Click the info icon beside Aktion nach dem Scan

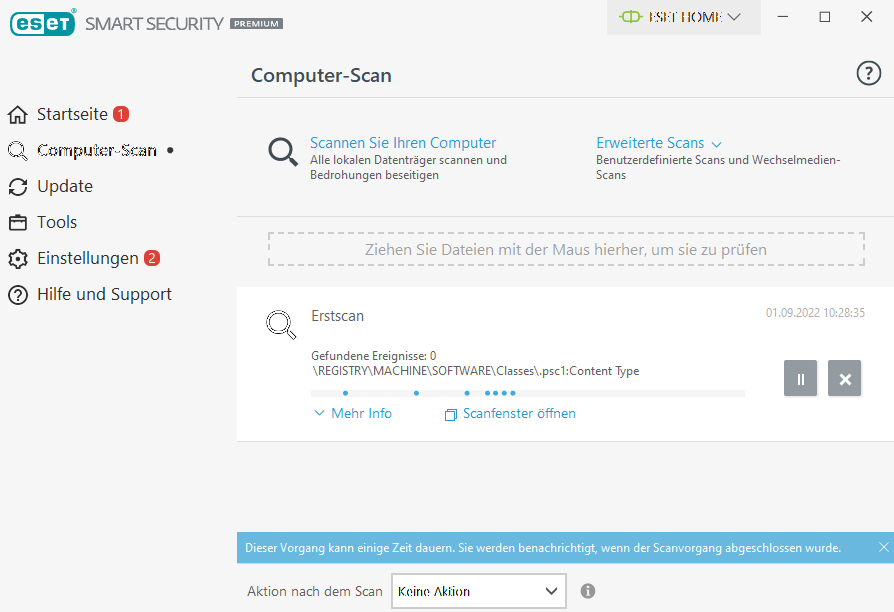588,591
